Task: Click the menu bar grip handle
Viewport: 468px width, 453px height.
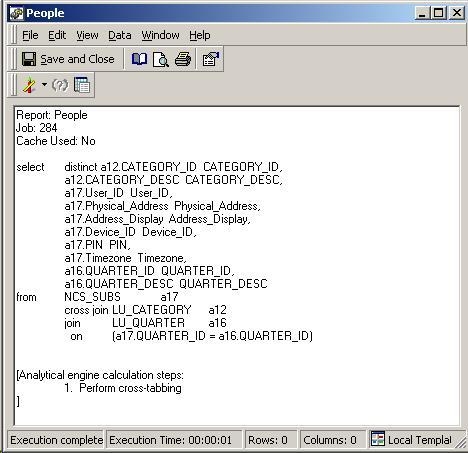Action: [14, 34]
